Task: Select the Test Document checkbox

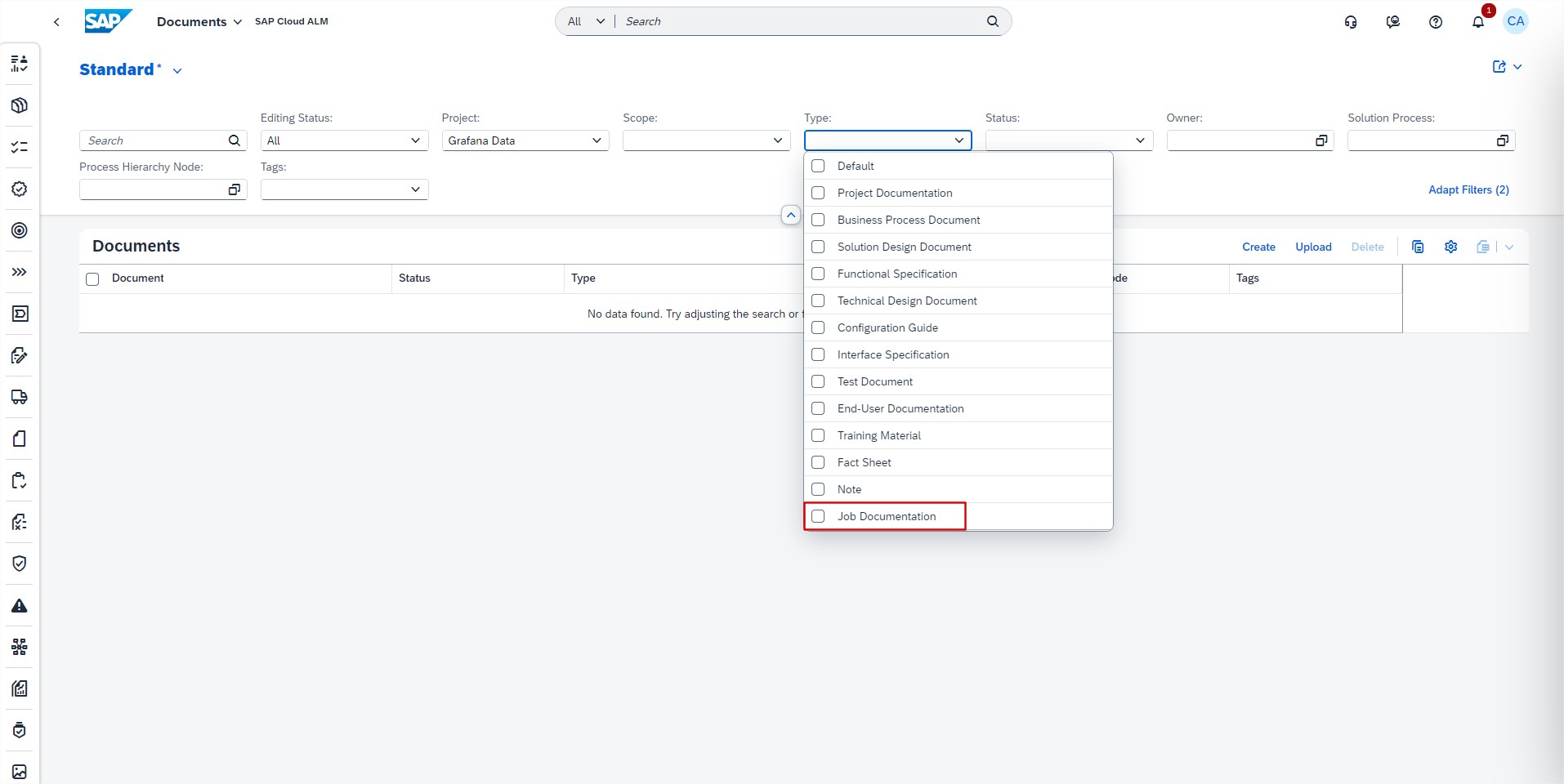Action: 818,381
